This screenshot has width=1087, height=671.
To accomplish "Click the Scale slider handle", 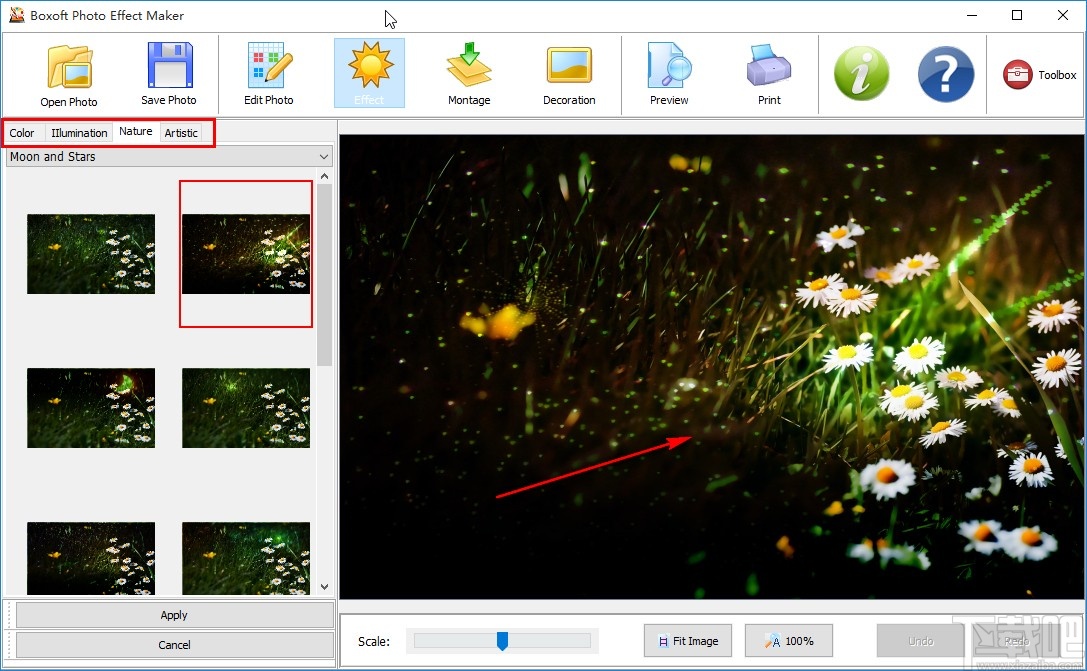I will click(503, 640).
